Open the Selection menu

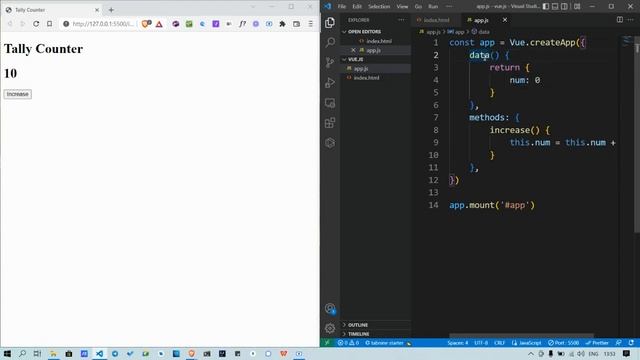pyautogui.click(x=379, y=7)
